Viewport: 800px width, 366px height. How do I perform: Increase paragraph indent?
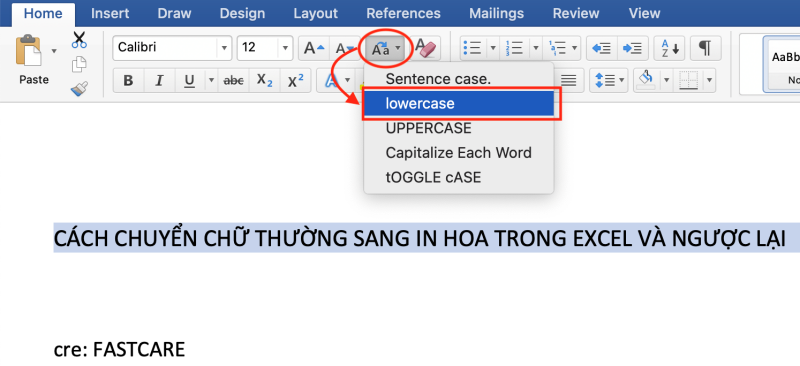(x=633, y=48)
